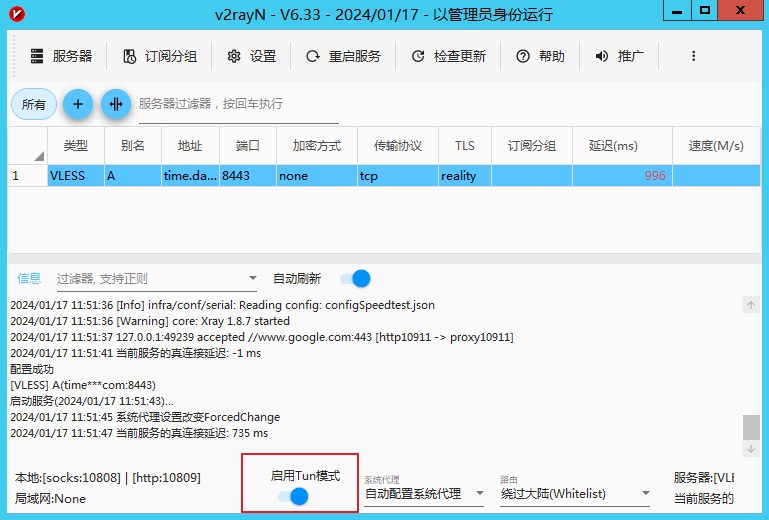The width and height of the screenshot is (769, 520).
Task: Click the log line Xray 1.8.7 started
Action: pyautogui.click(x=150, y=321)
